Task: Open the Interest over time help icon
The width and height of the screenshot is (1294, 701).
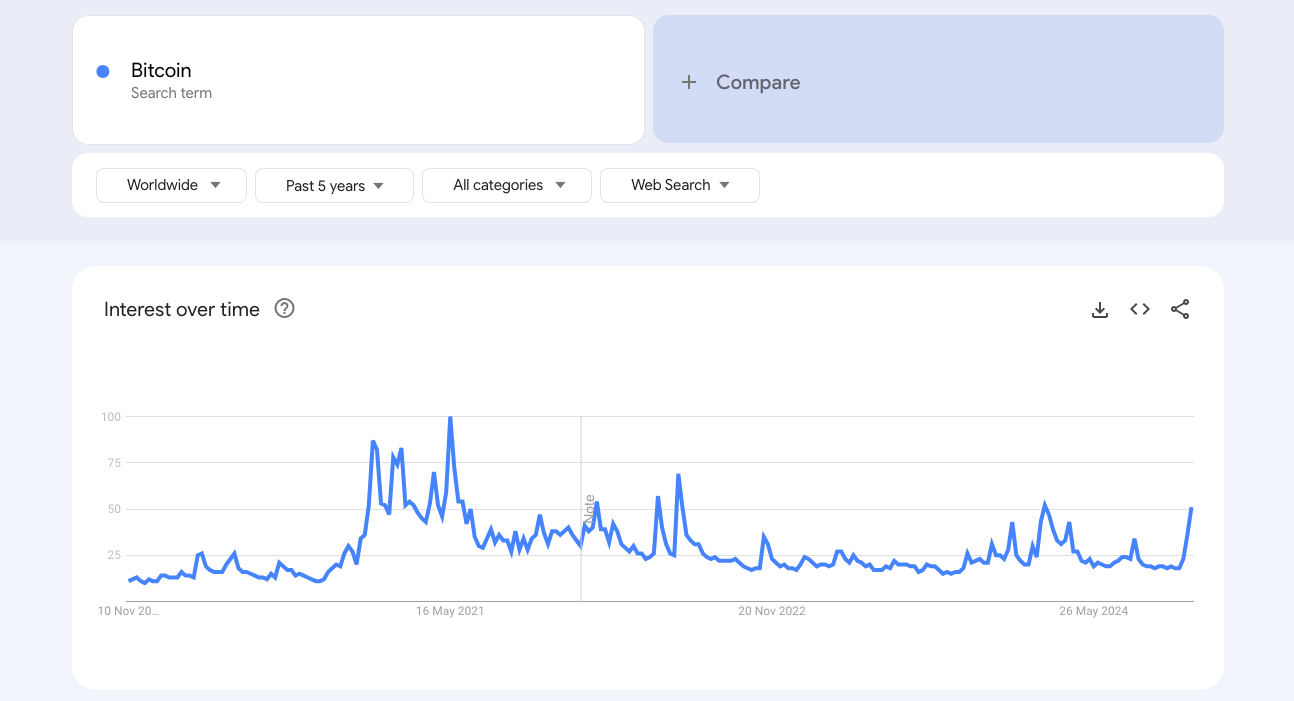Action: click(x=284, y=309)
